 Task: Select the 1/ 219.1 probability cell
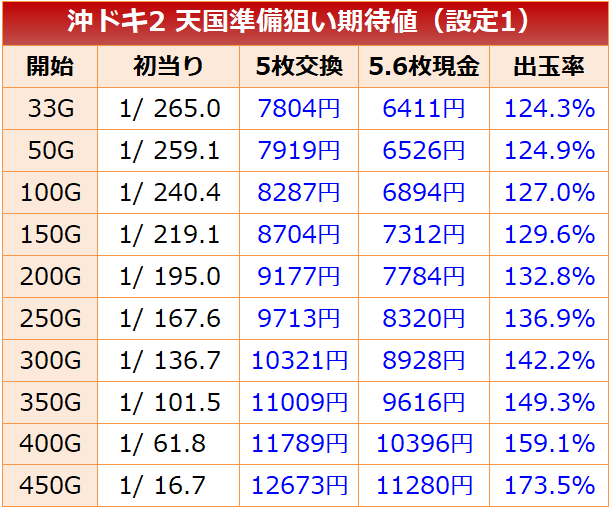[x=169, y=234]
